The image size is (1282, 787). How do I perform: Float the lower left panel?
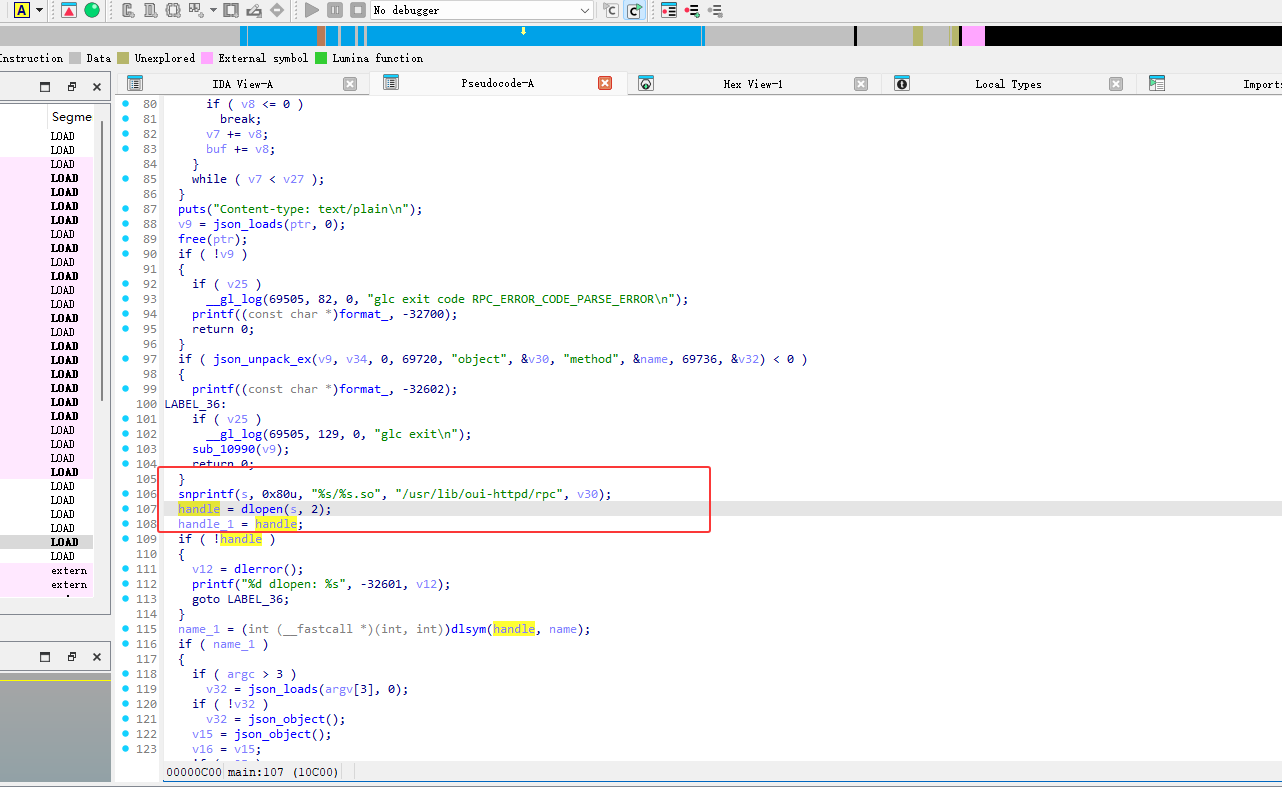pyautogui.click(x=72, y=657)
